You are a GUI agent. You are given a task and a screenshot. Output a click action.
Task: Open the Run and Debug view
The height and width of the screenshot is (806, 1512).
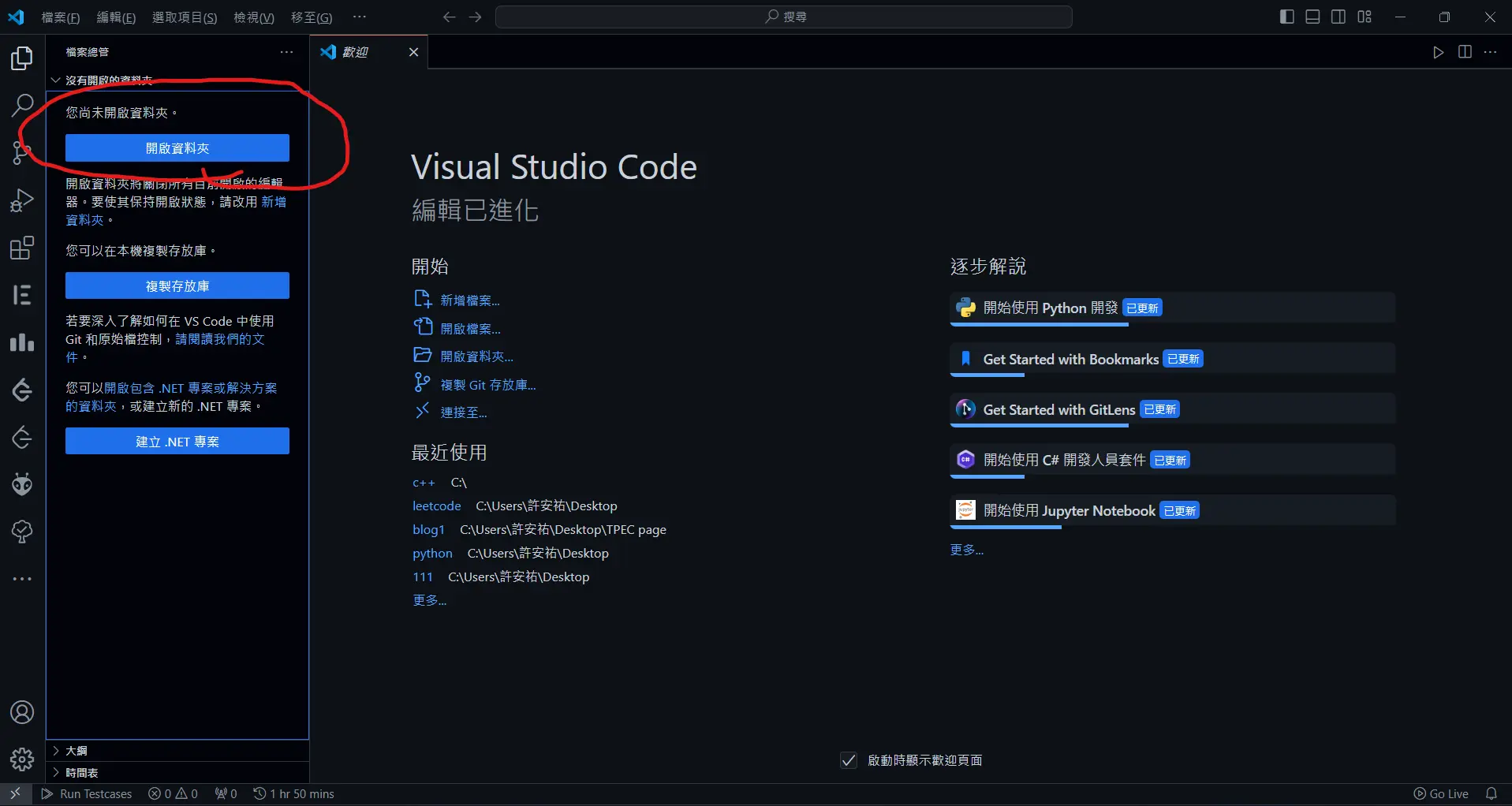(22, 200)
